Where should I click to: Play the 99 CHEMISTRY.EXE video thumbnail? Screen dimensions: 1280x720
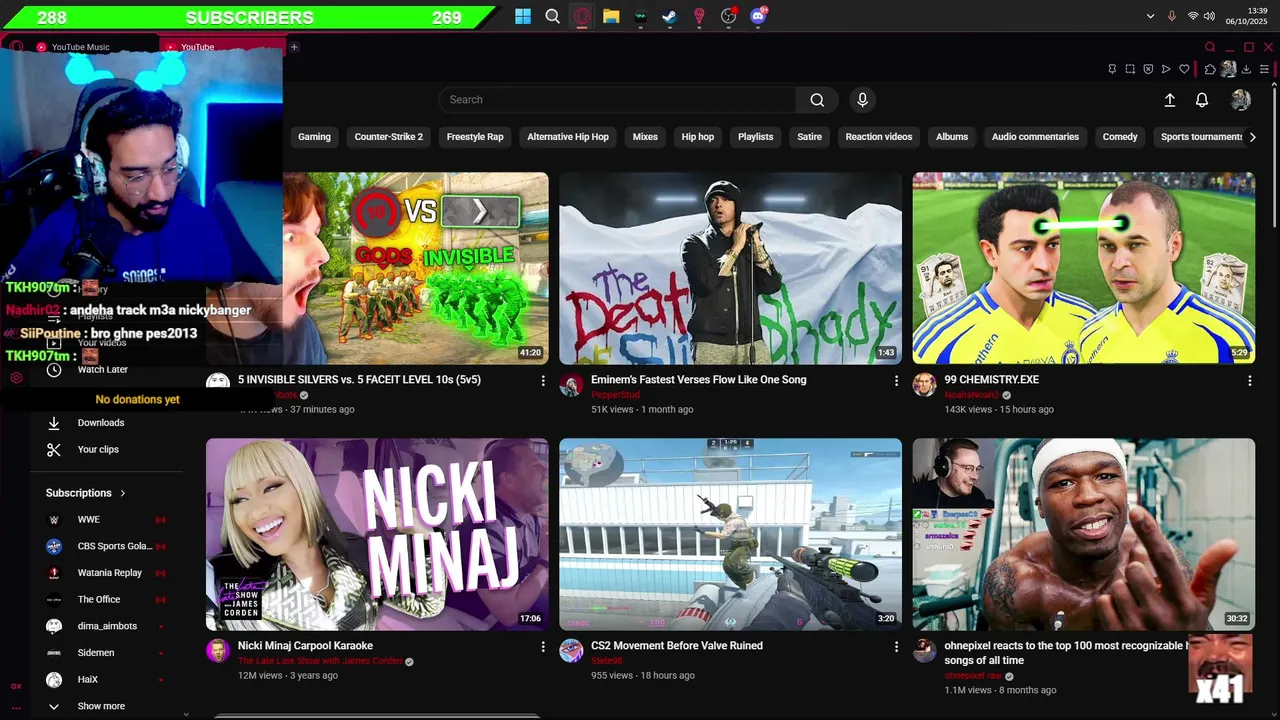pyautogui.click(x=1084, y=268)
